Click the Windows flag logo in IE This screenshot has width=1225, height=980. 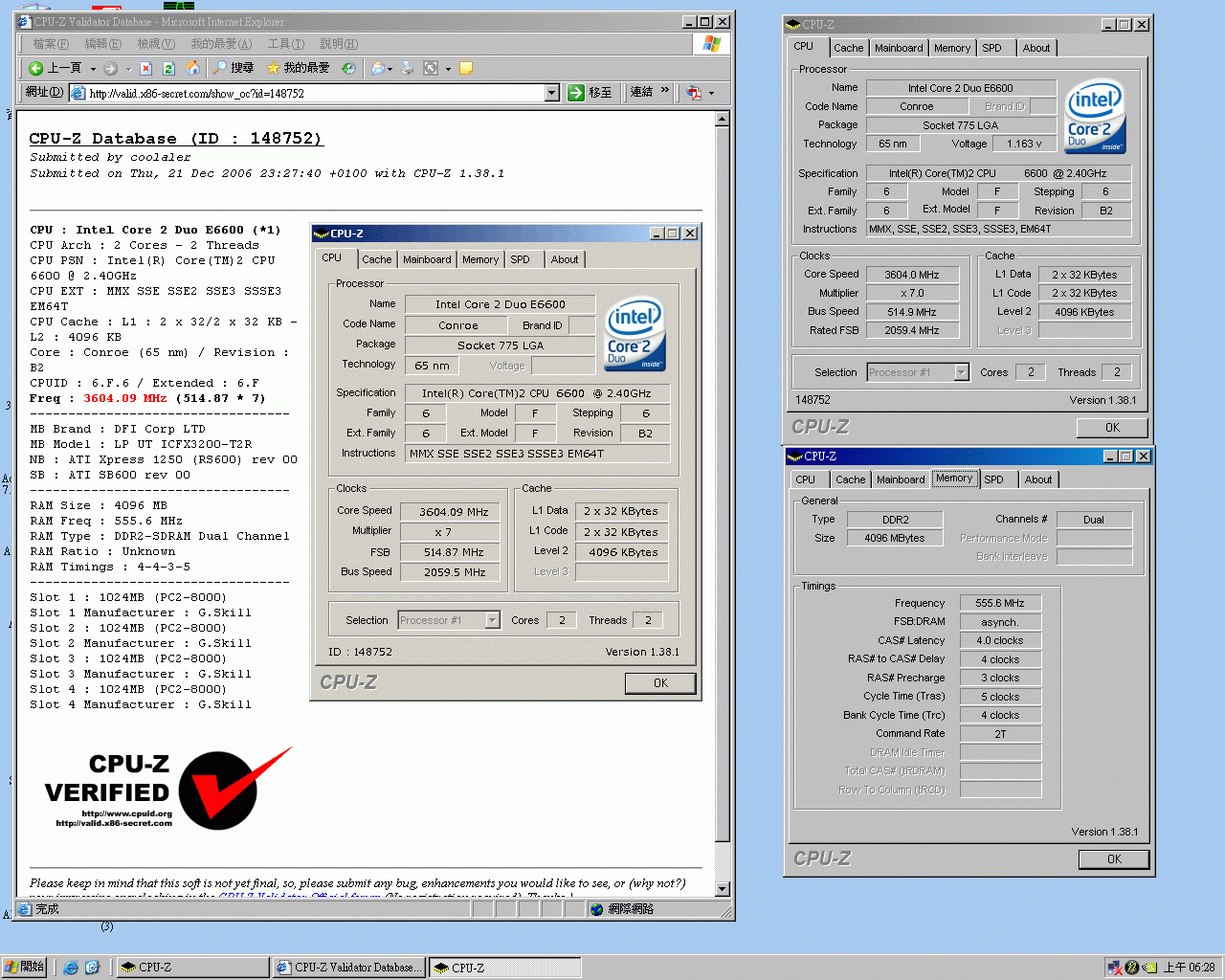(x=711, y=44)
